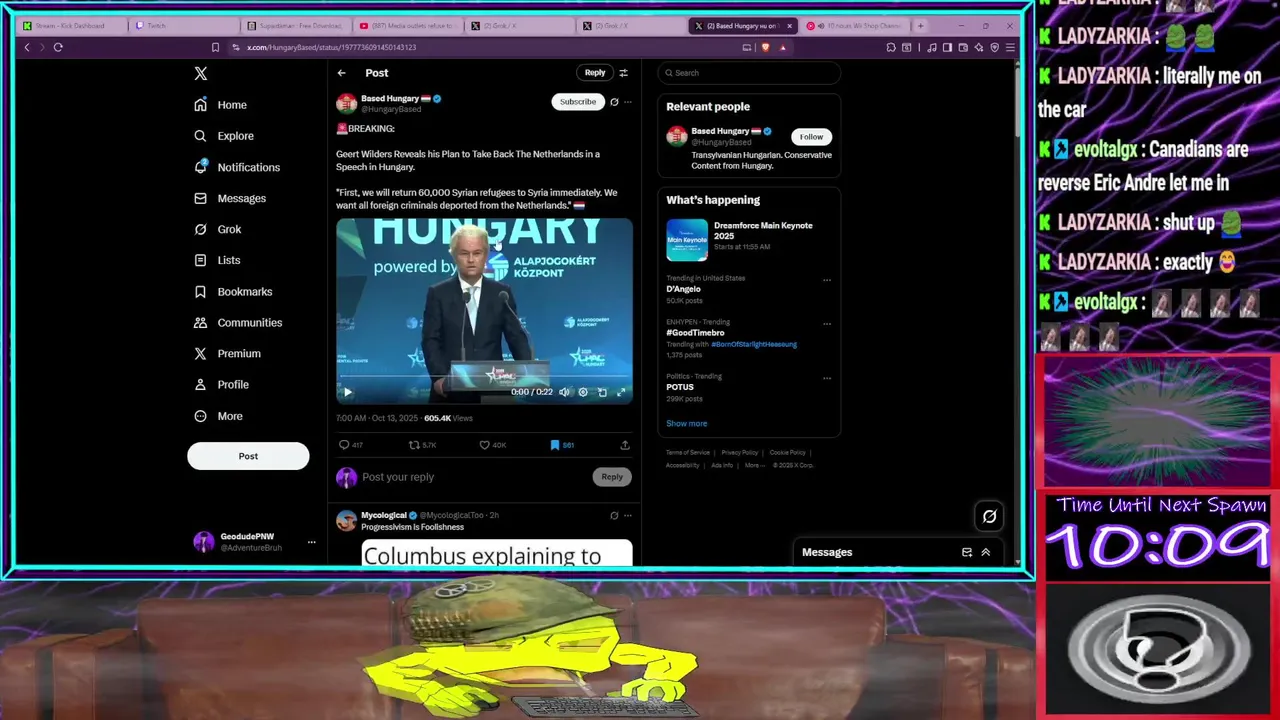Open the Privacy Policy link
1280x720 pixels.
740,452
